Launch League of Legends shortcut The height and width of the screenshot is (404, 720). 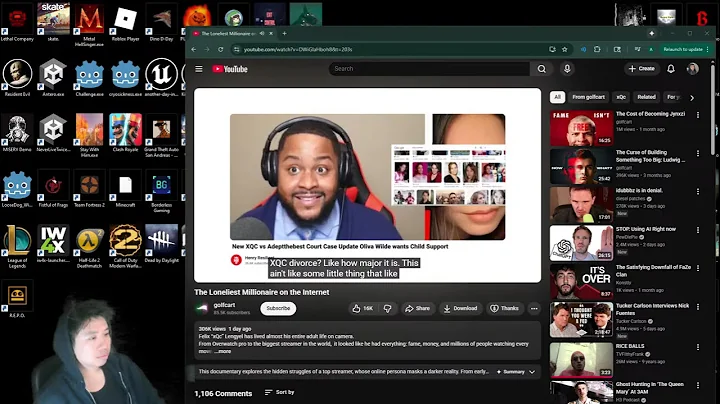(x=17, y=245)
